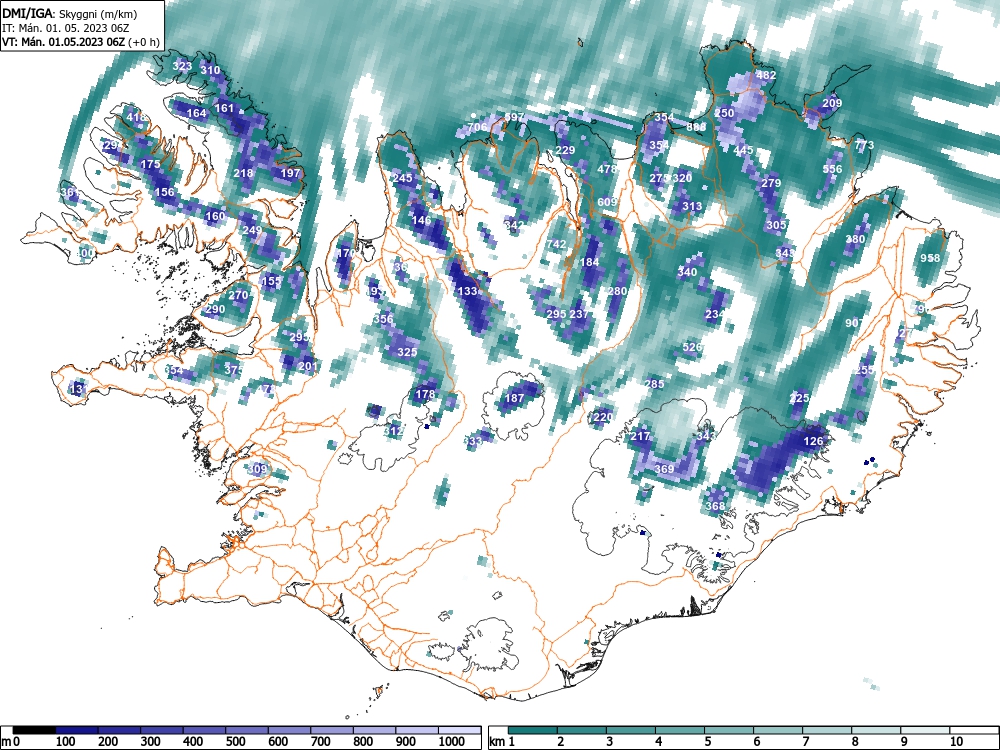1000x750 pixels.
Task: Select the 958 value in the east
Action: [930, 258]
